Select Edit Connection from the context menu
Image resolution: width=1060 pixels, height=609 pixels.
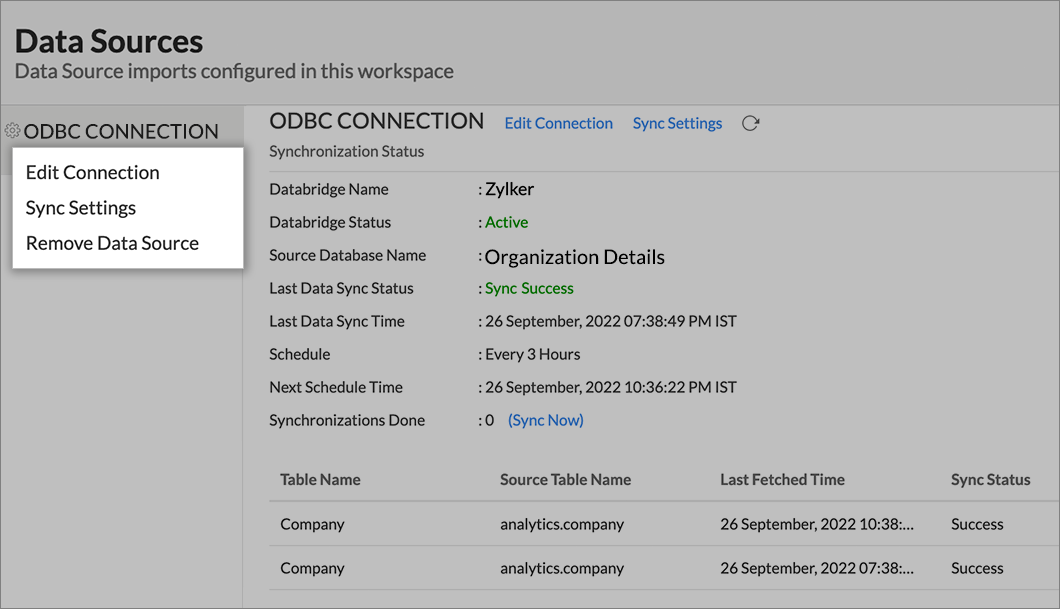click(x=91, y=172)
